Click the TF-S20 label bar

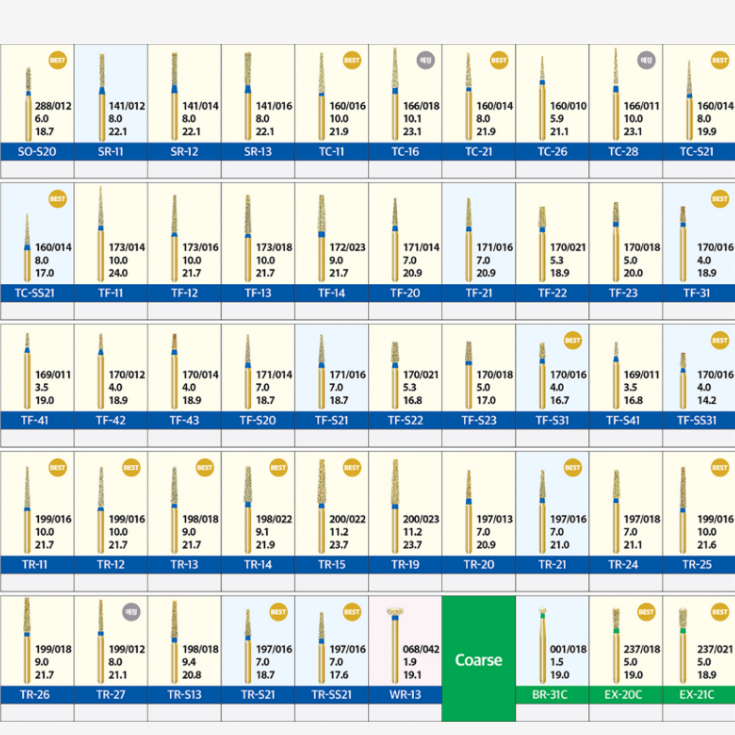click(x=258, y=420)
